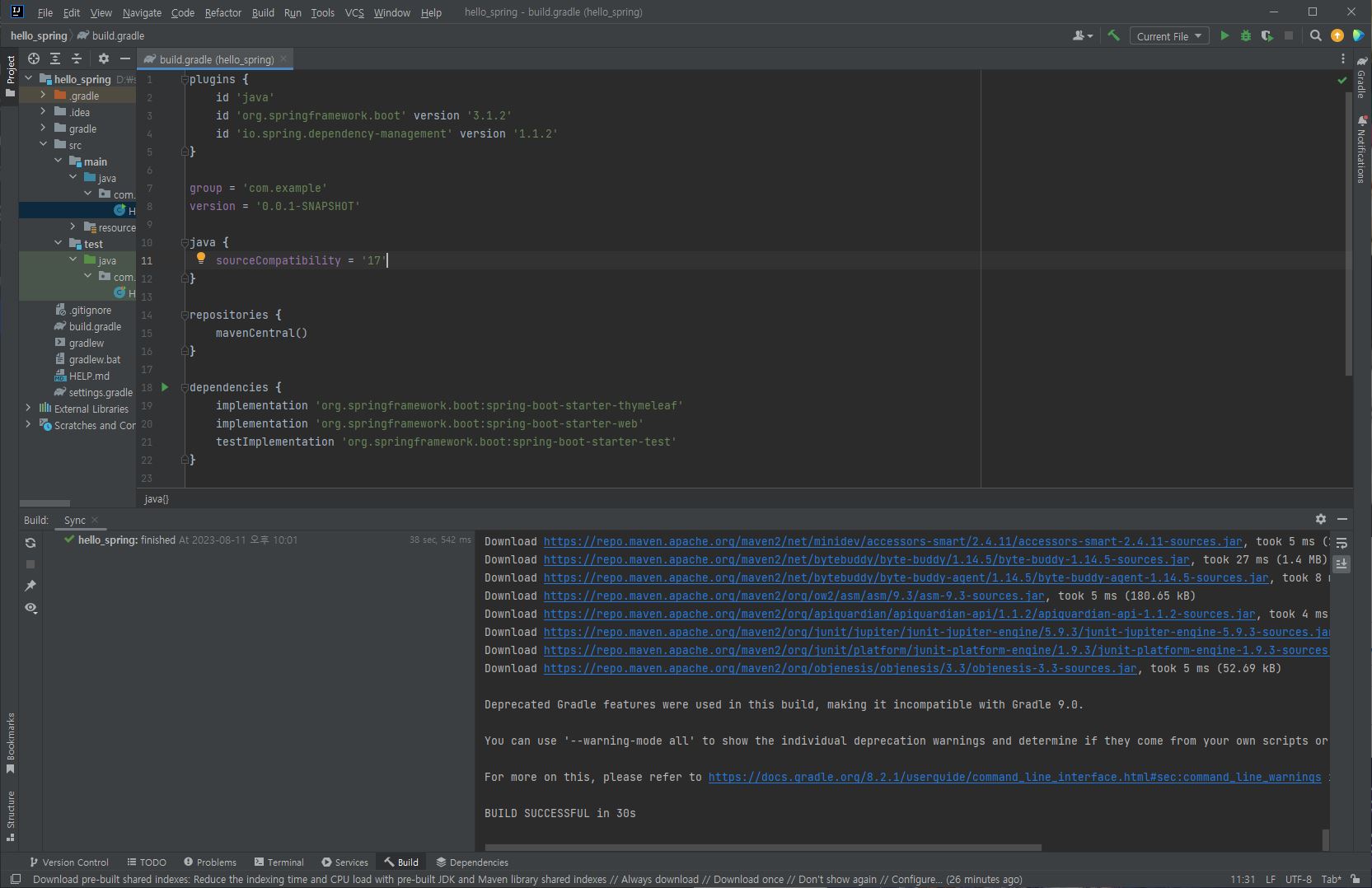Open the Current File run configuration dropdown
The height and width of the screenshot is (888, 1372).
pos(1168,35)
